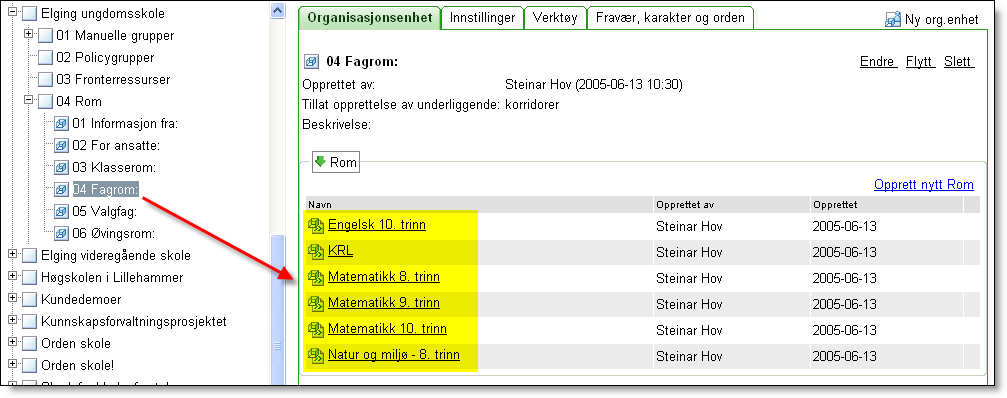Click the green arrow icon on Rom button
Image resolution: width=1007 pixels, height=398 pixels.
pyautogui.click(x=320, y=162)
